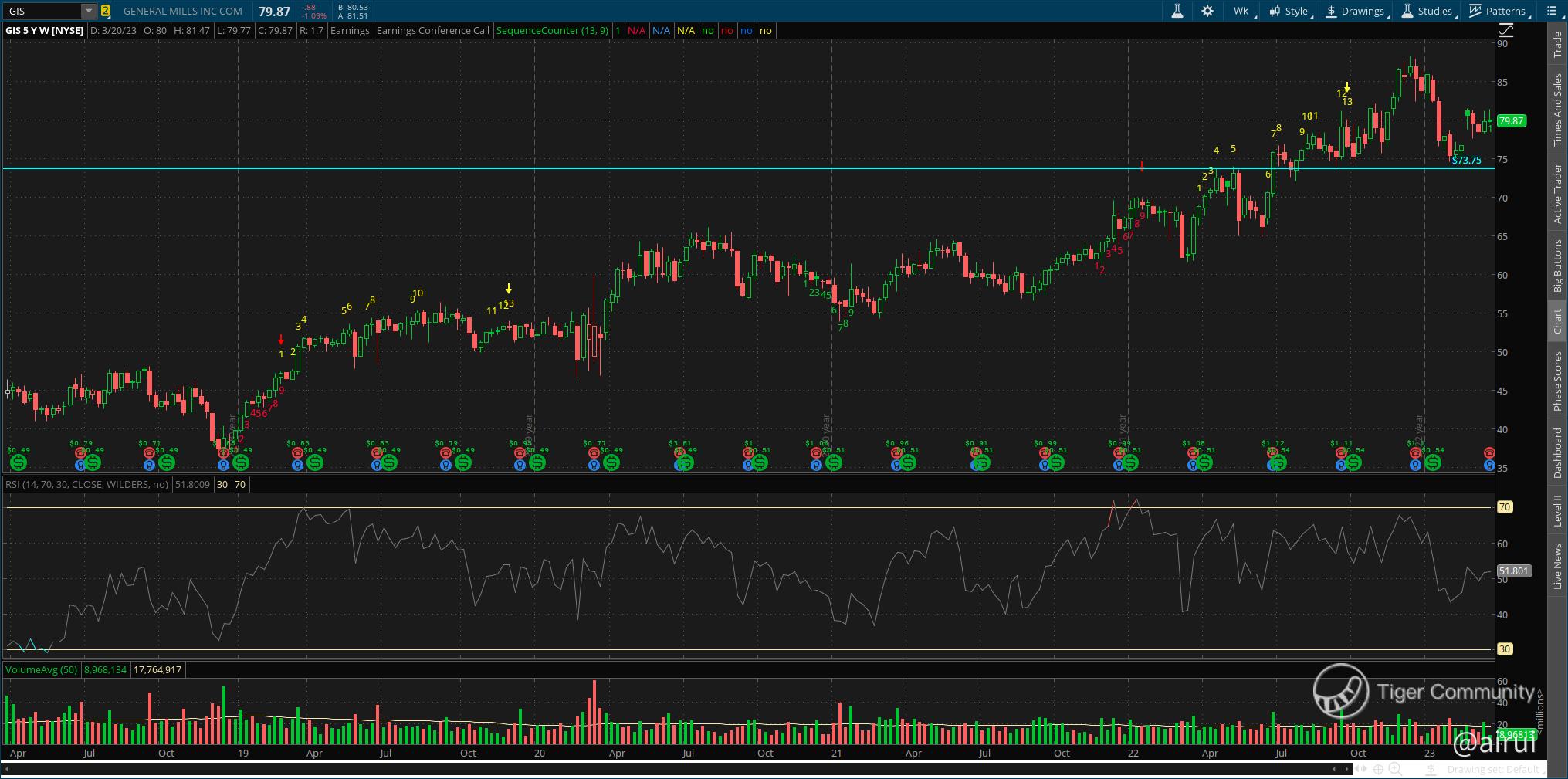The image size is (1568, 779).
Task: Expand the Wk timeframe dropdown
Action: pyautogui.click(x=1242, y=11)
